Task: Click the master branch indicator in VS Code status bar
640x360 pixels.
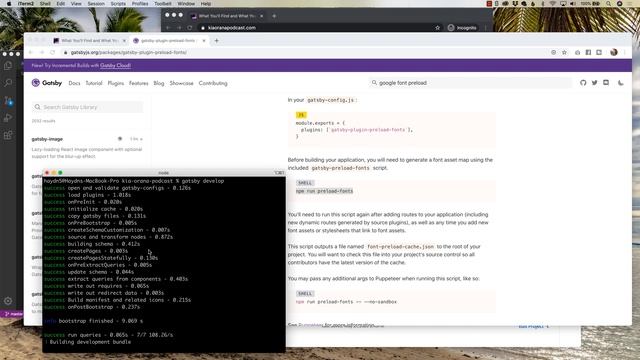Action: point(13,314)
